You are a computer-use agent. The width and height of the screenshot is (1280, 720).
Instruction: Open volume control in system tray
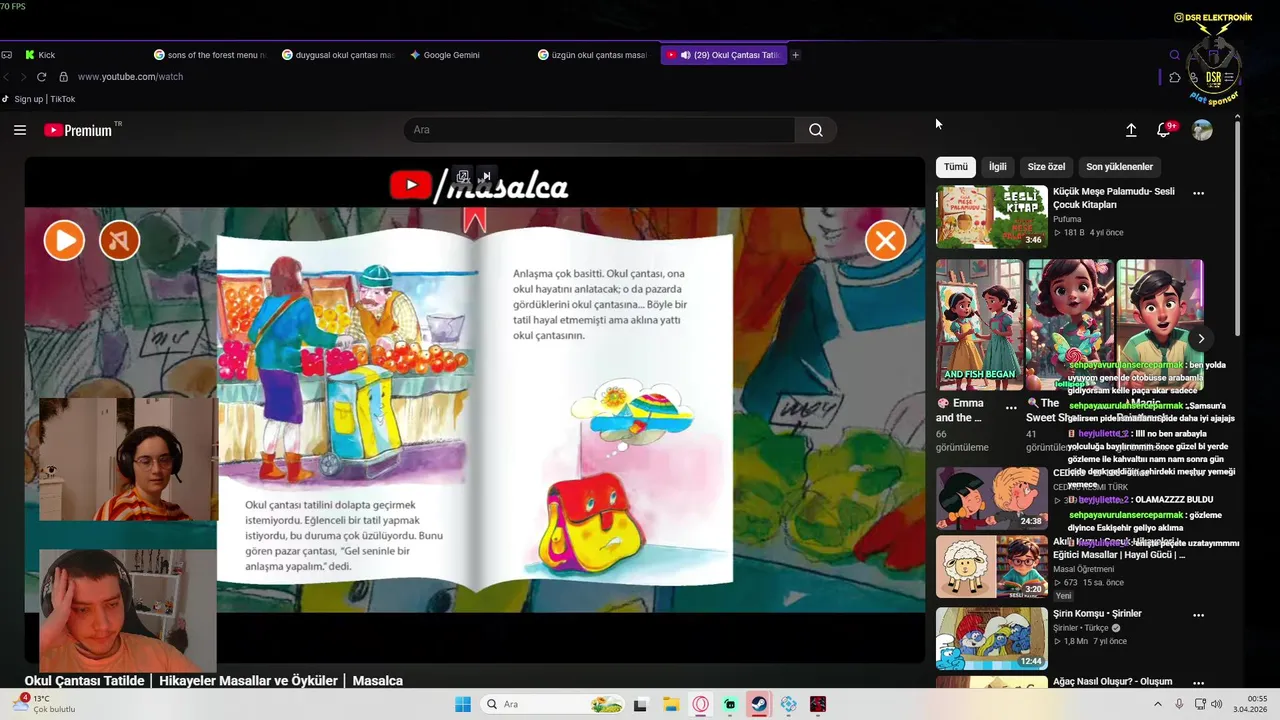[x=1216, y=704]
